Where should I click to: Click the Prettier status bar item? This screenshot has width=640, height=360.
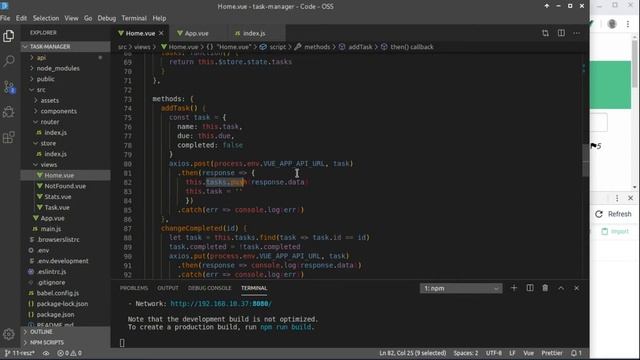[x=552, y=353]
